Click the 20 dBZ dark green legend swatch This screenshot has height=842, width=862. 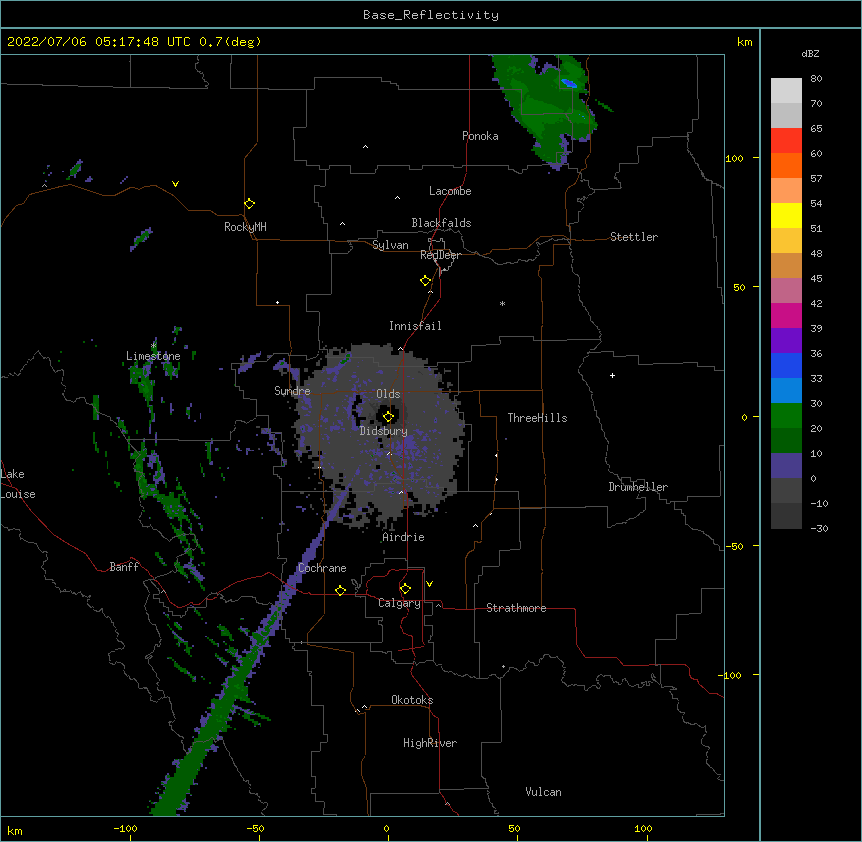786,440
